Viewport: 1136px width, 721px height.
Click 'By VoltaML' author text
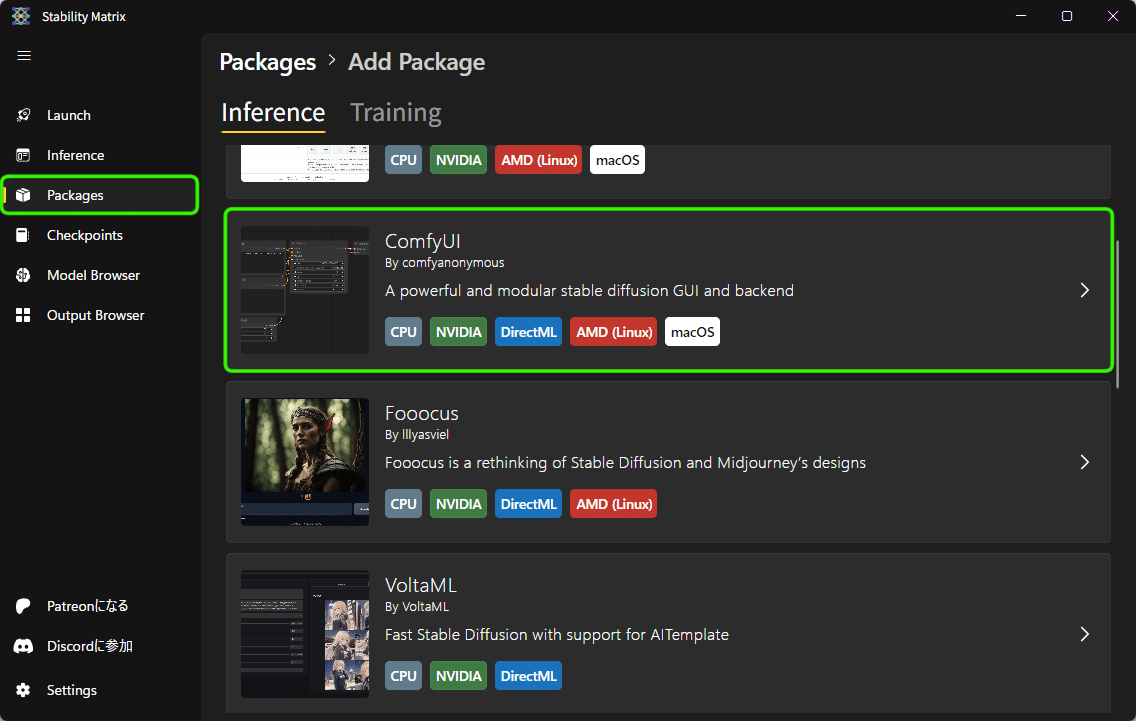pos(417,607)
